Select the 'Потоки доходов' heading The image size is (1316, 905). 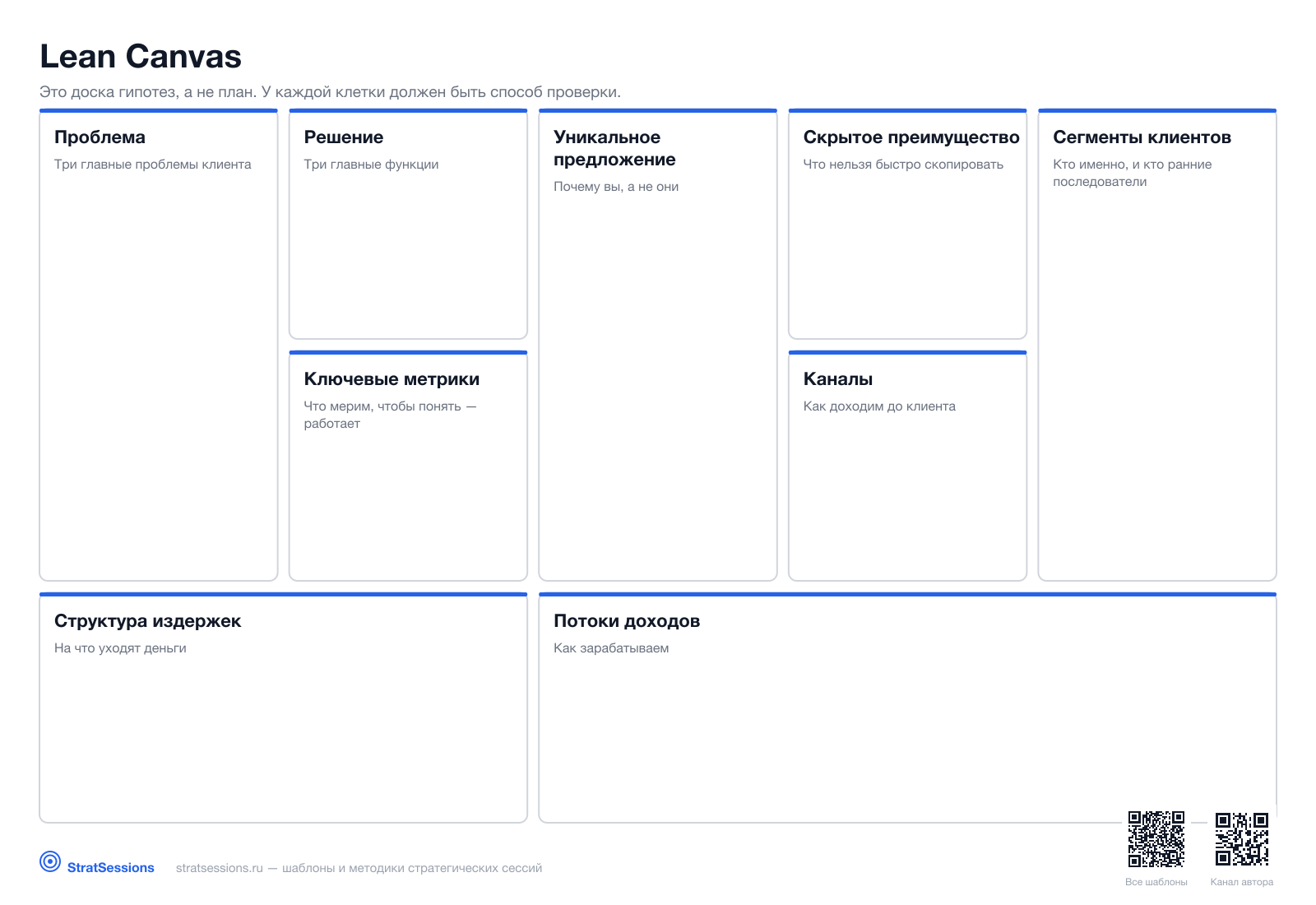[627, 621]
